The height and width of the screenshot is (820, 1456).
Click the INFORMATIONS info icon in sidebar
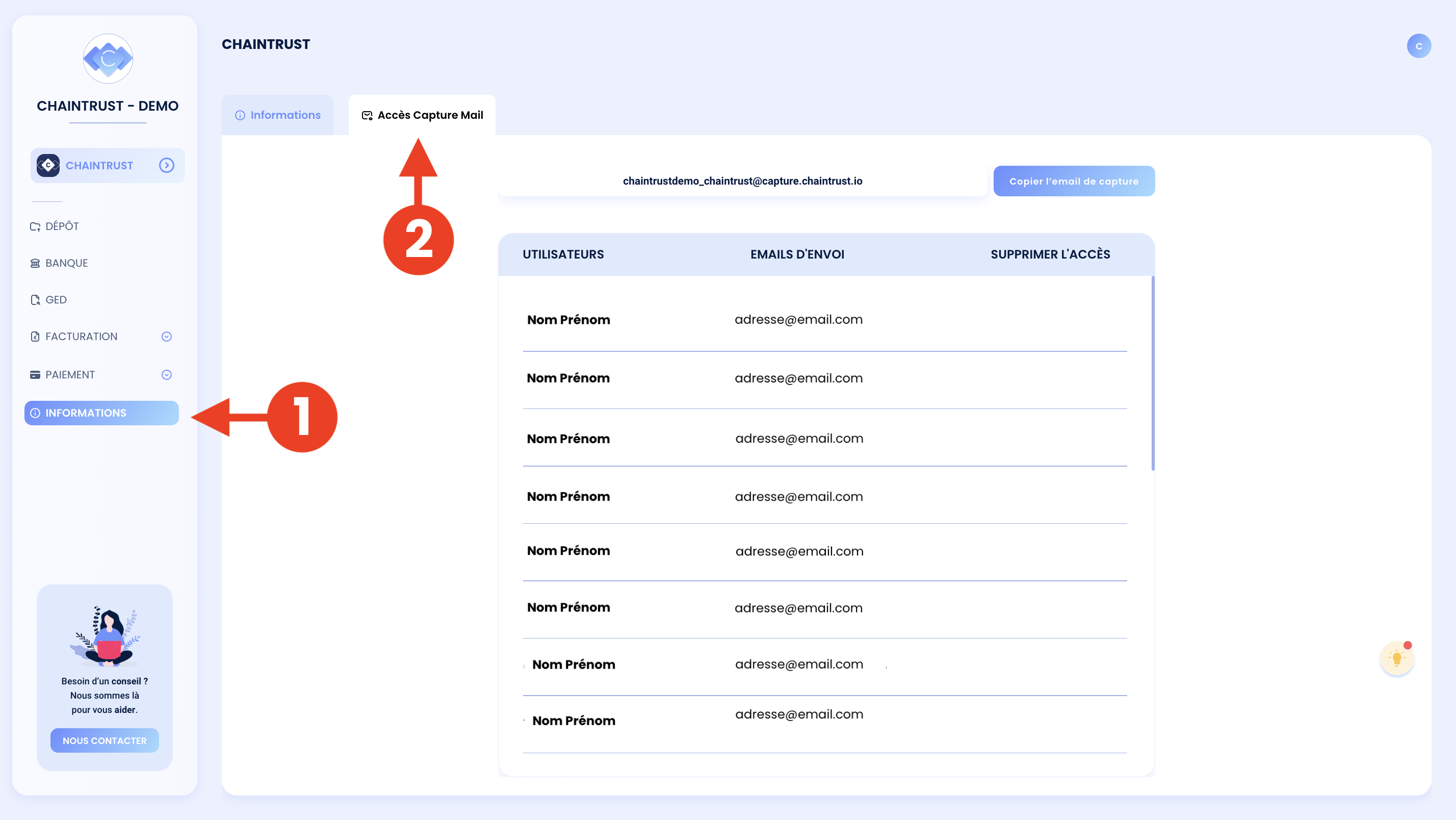pos(35,413)
